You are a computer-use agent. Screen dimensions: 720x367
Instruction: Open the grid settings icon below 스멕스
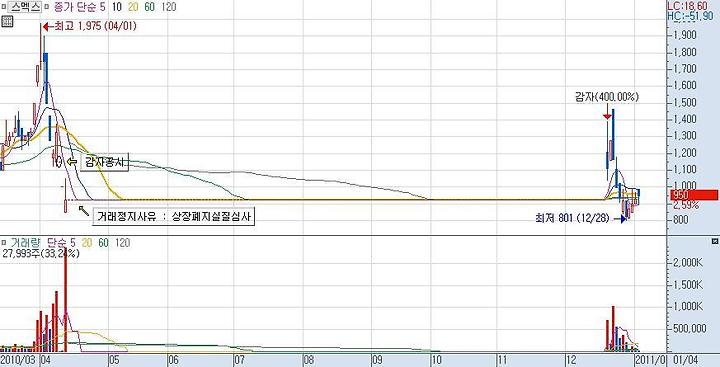click(7, 21)
